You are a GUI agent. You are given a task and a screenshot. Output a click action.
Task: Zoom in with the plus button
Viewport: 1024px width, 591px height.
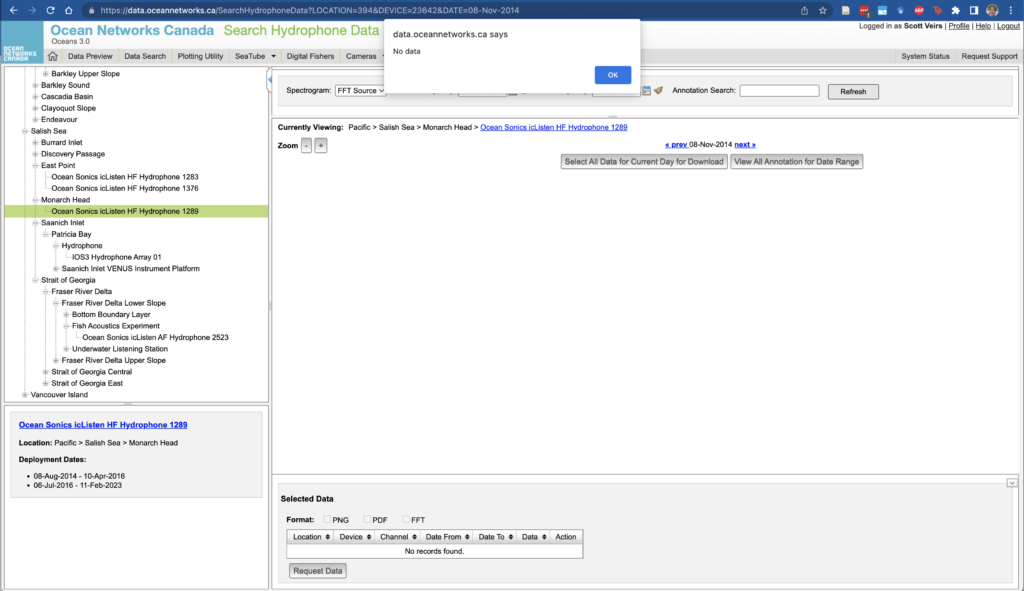(321, 146)
